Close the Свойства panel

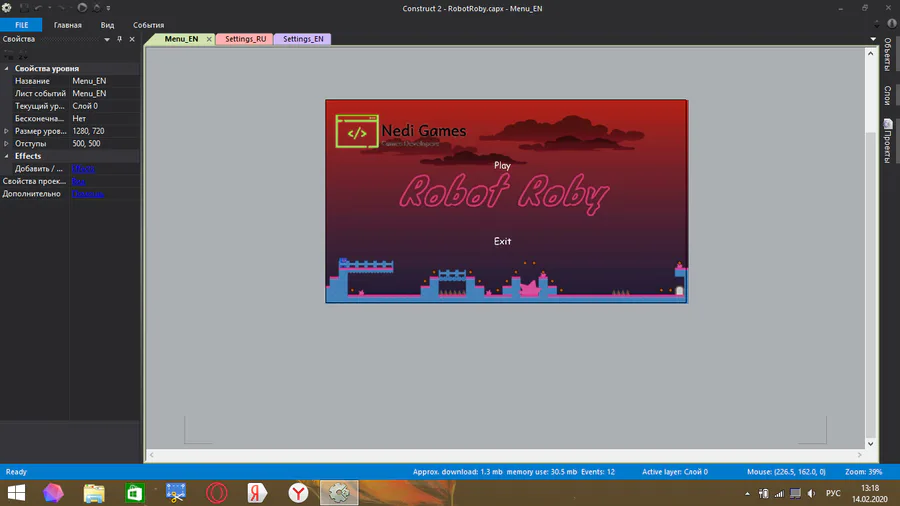tap(132, 39)
